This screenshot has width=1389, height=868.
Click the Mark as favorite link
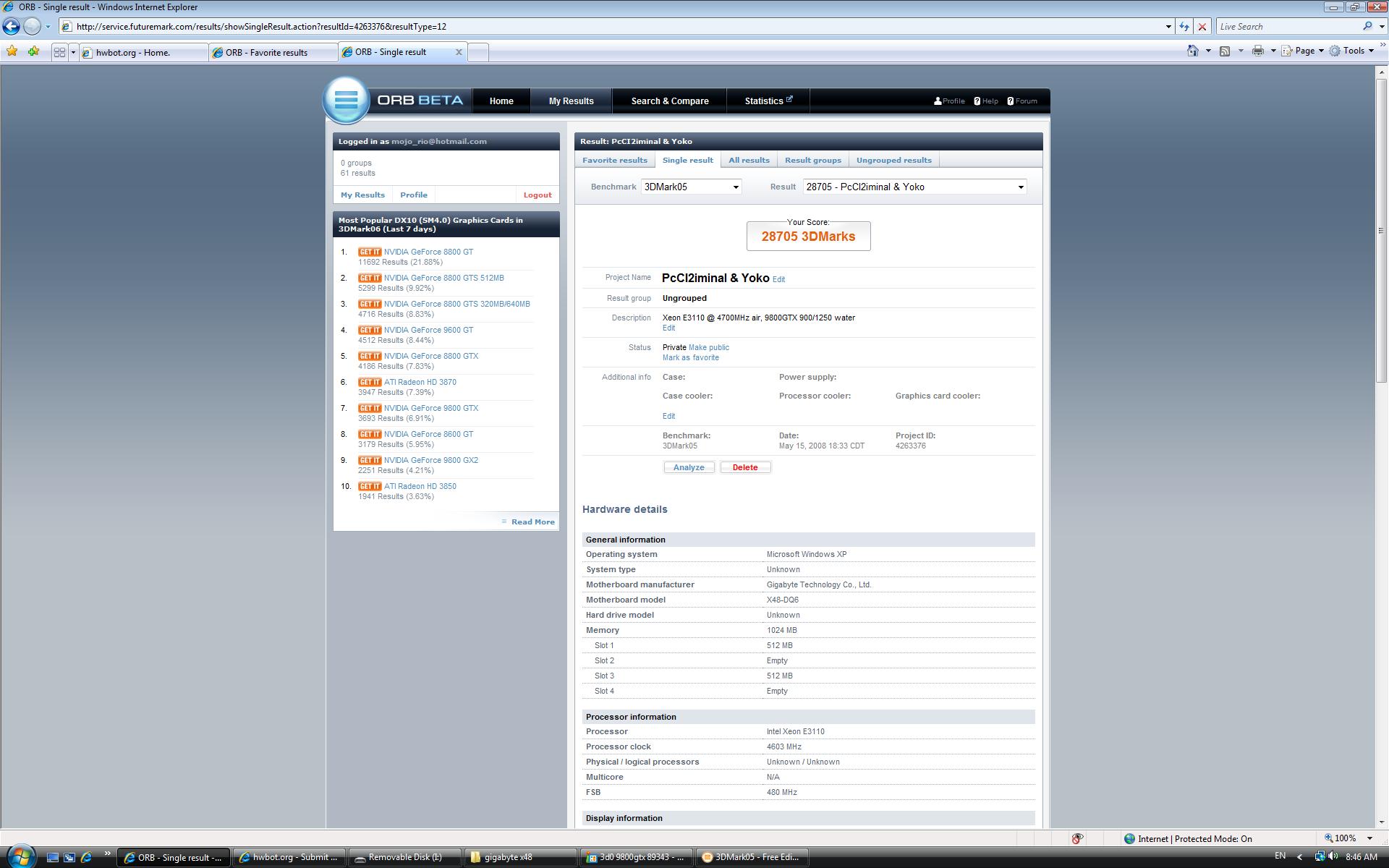[x=691, y=358]
